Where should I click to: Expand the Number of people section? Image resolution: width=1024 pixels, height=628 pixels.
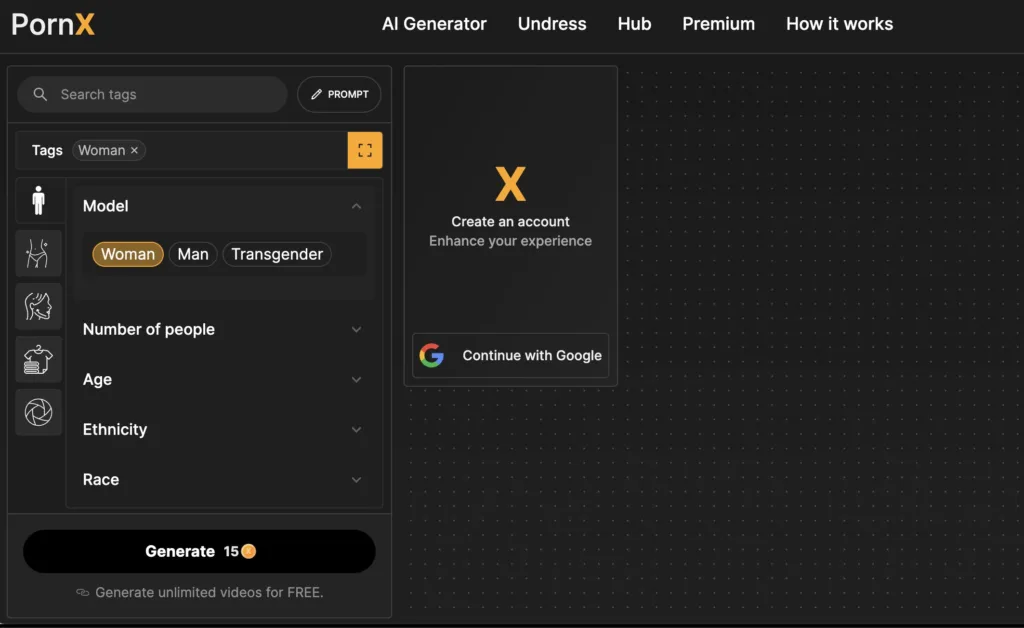[222, 329]
